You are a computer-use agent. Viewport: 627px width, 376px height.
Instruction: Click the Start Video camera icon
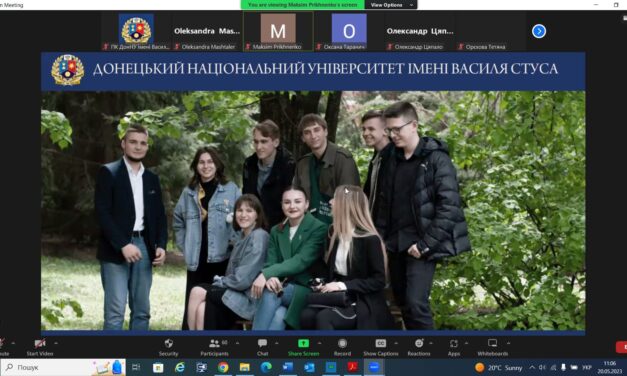[x=40, y=343]
